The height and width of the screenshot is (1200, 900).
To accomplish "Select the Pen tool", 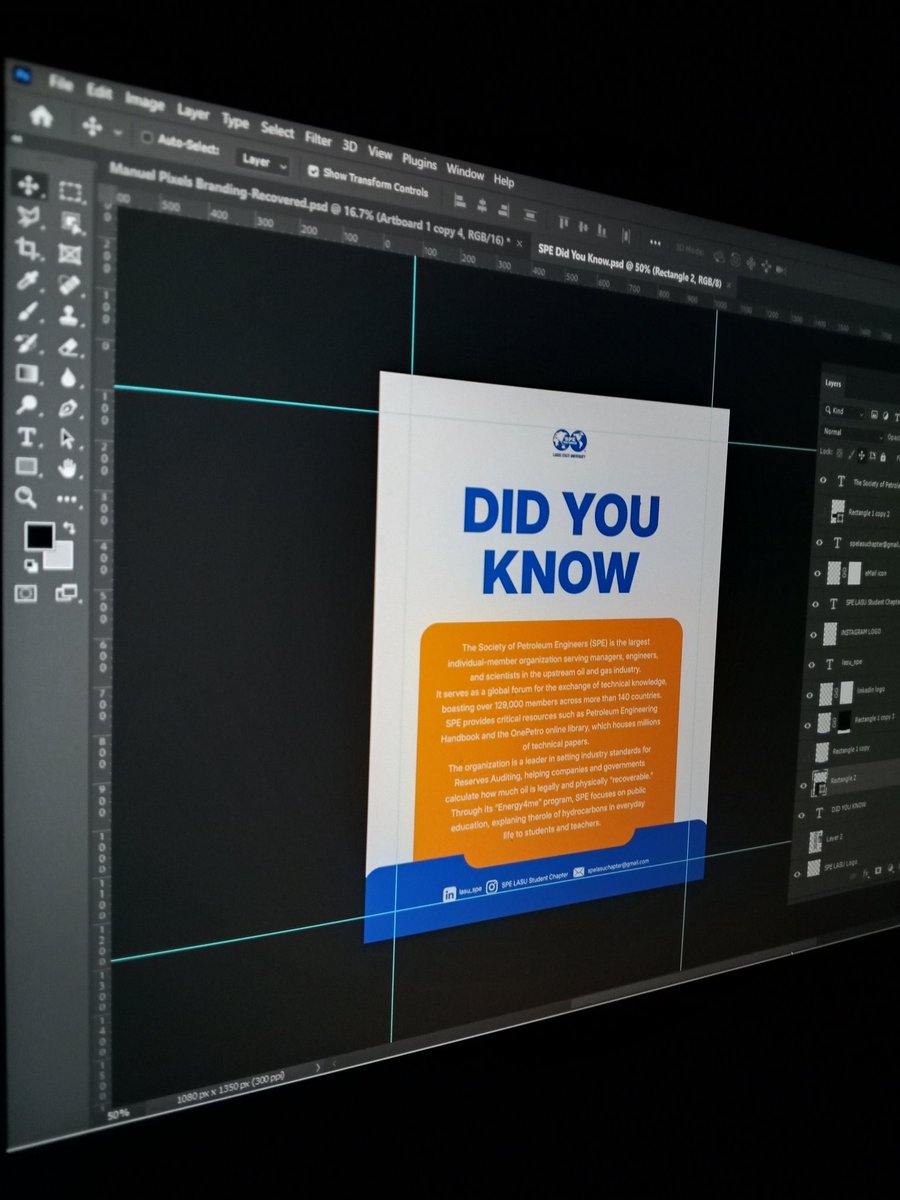I will [x=69, y=408].
